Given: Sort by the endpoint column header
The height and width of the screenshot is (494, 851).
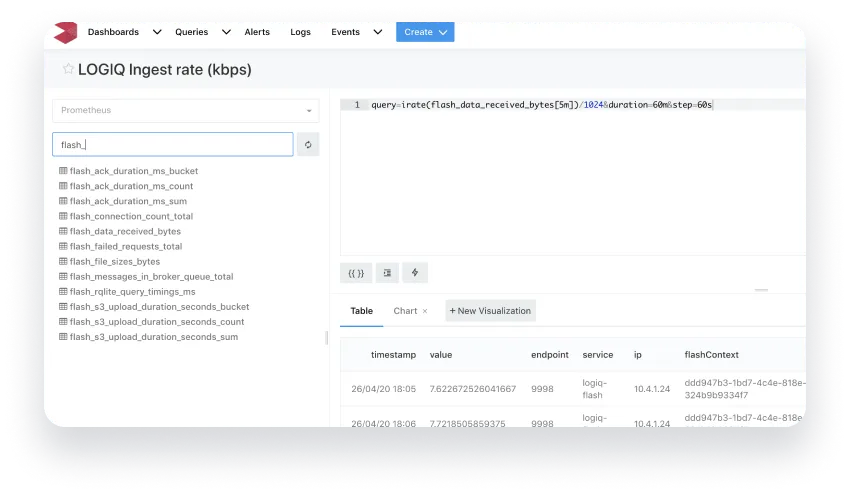Looking at the screenshot, I should pos(550,354).
